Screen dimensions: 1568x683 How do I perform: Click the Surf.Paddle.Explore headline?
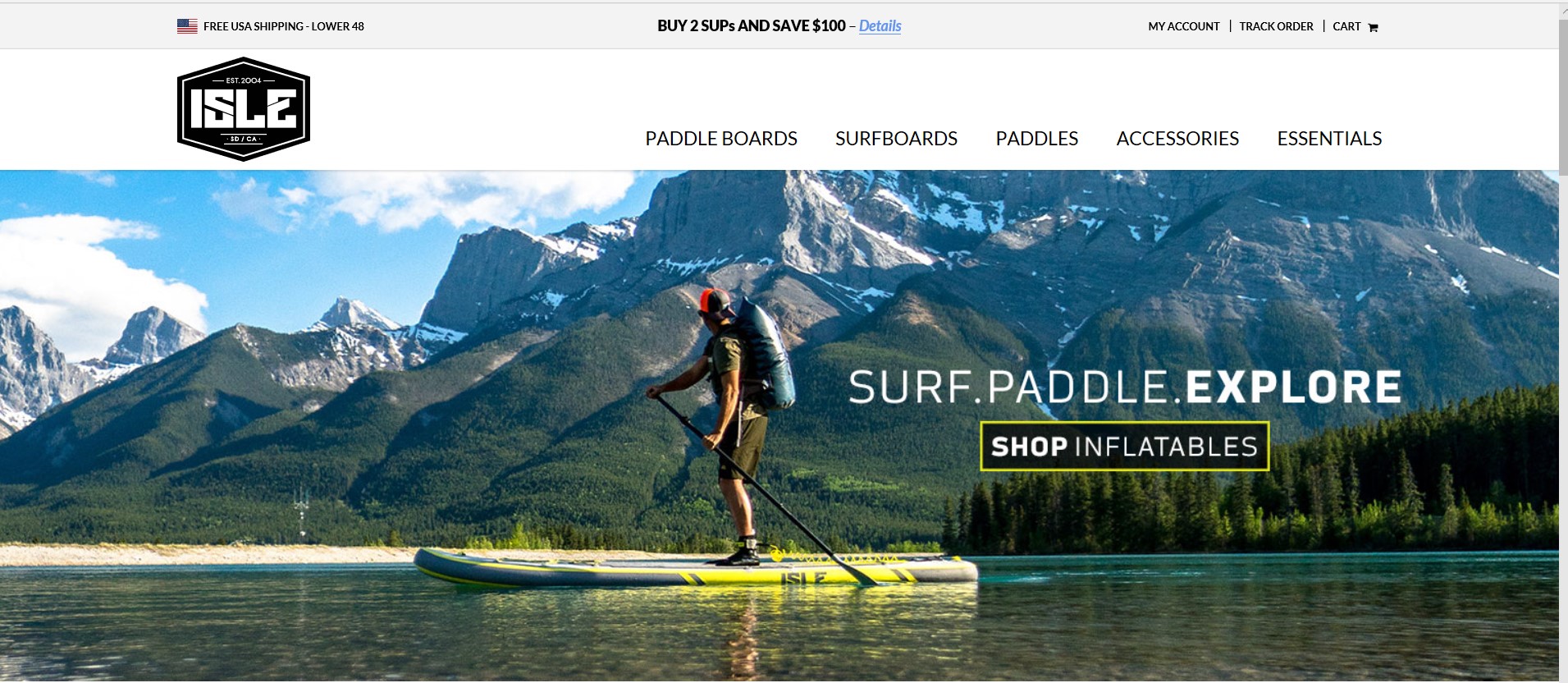[x=1125, y=387]
